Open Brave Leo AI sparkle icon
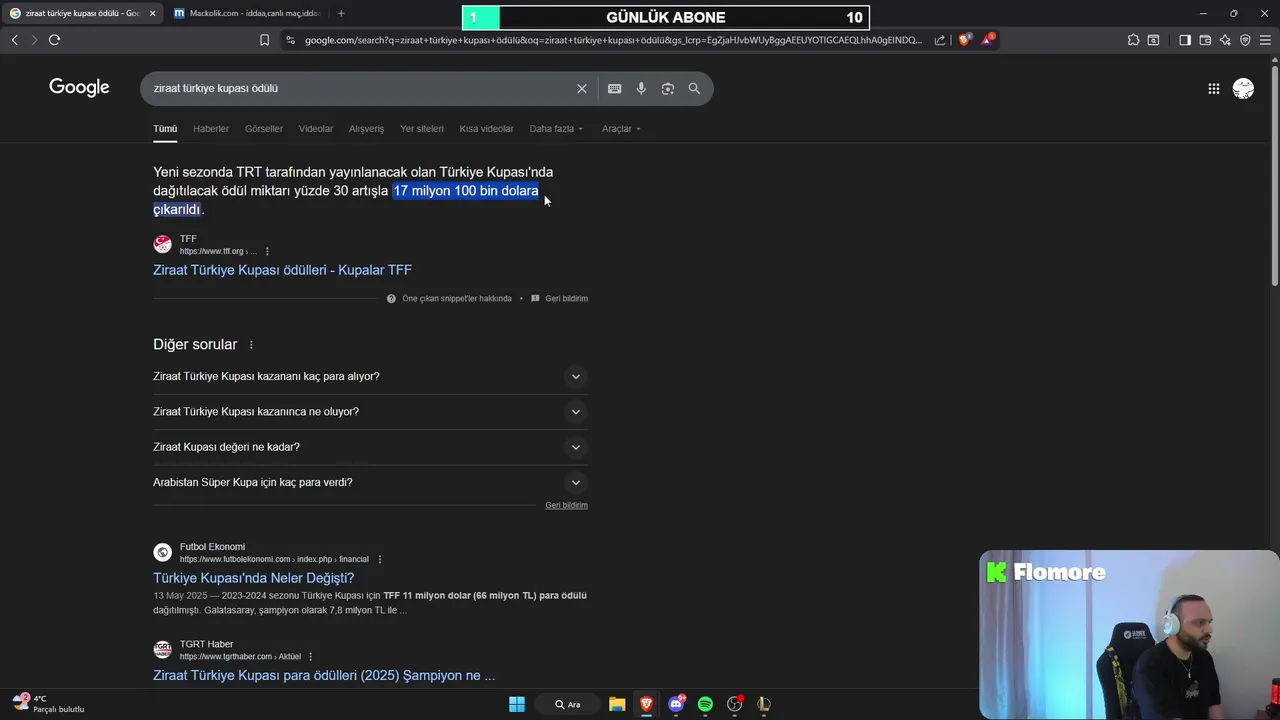Viewport: 1280px width, 720px height. tap(1225, 40)
